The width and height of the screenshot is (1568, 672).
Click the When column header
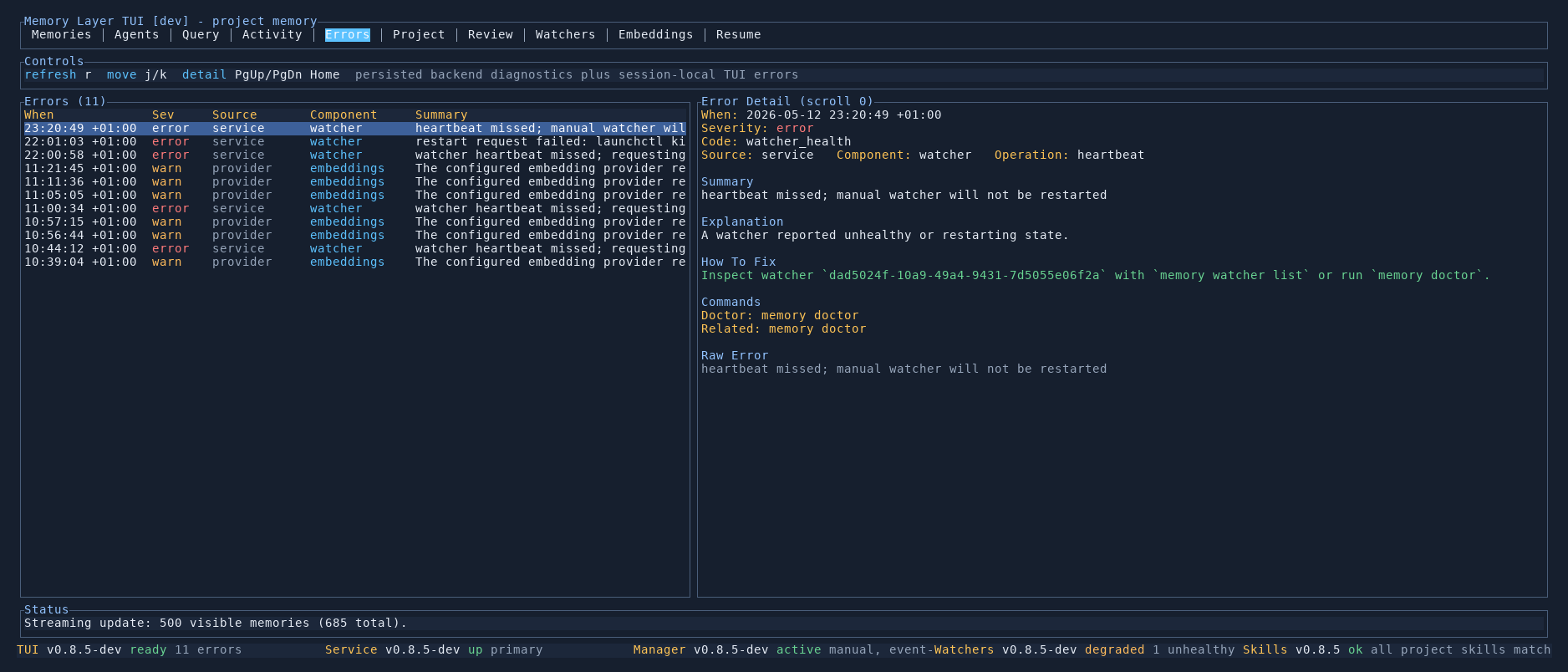pos(39,115)
